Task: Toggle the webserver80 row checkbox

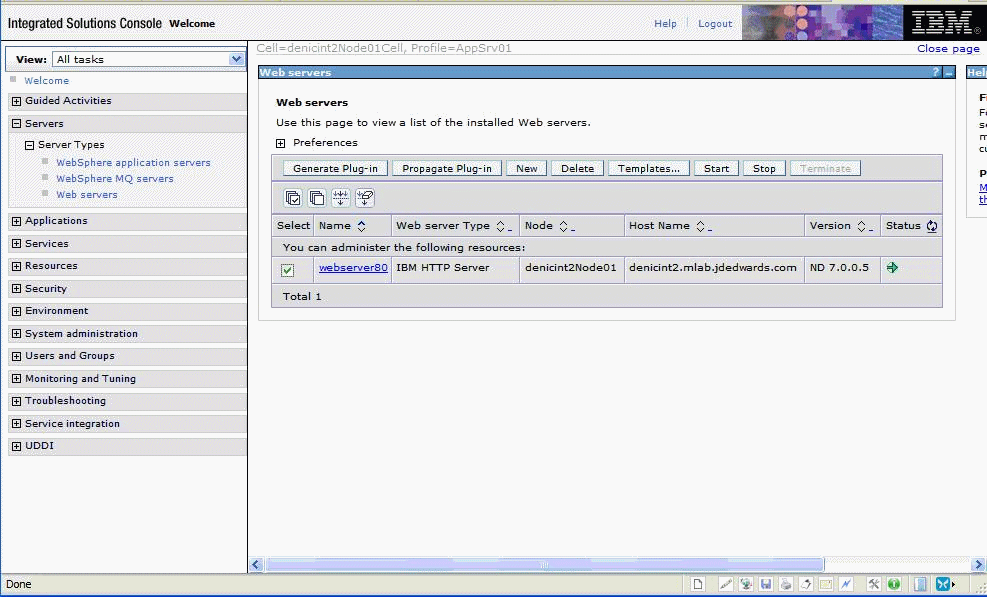Action: (x=288, y=269)
